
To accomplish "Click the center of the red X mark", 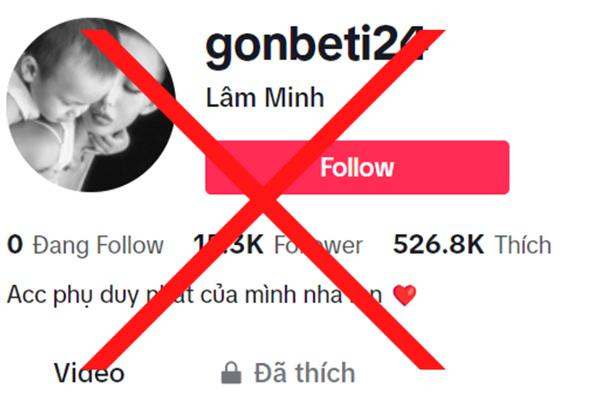I will pos(263,199).
